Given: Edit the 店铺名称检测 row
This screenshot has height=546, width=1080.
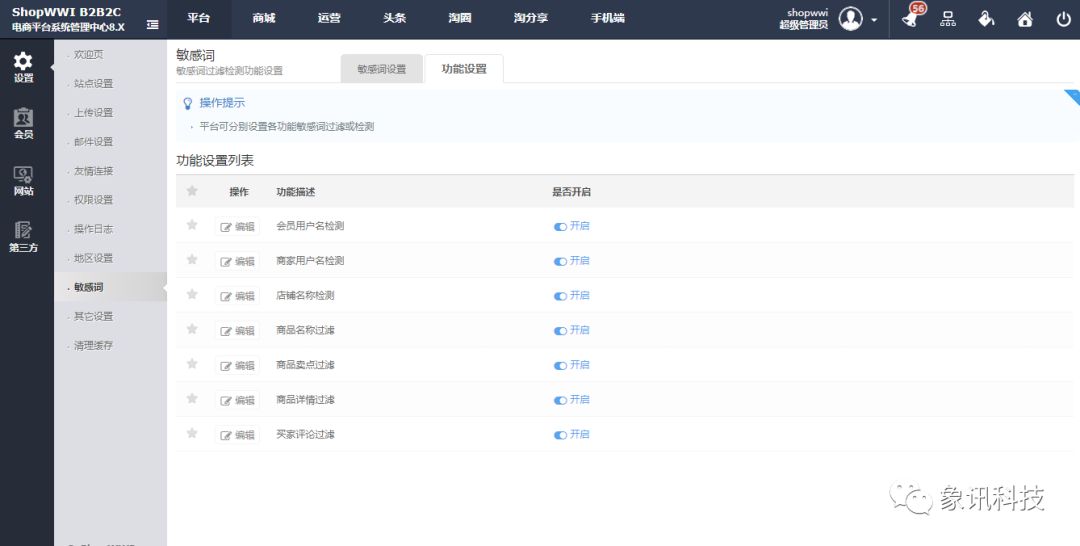Looking at the screenshot, I should pos(238,296).
